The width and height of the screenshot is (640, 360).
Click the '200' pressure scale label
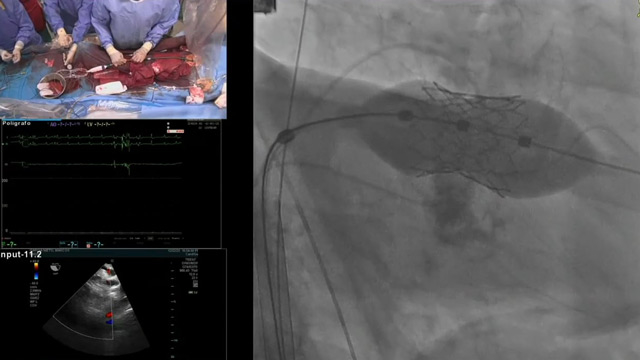6,180
